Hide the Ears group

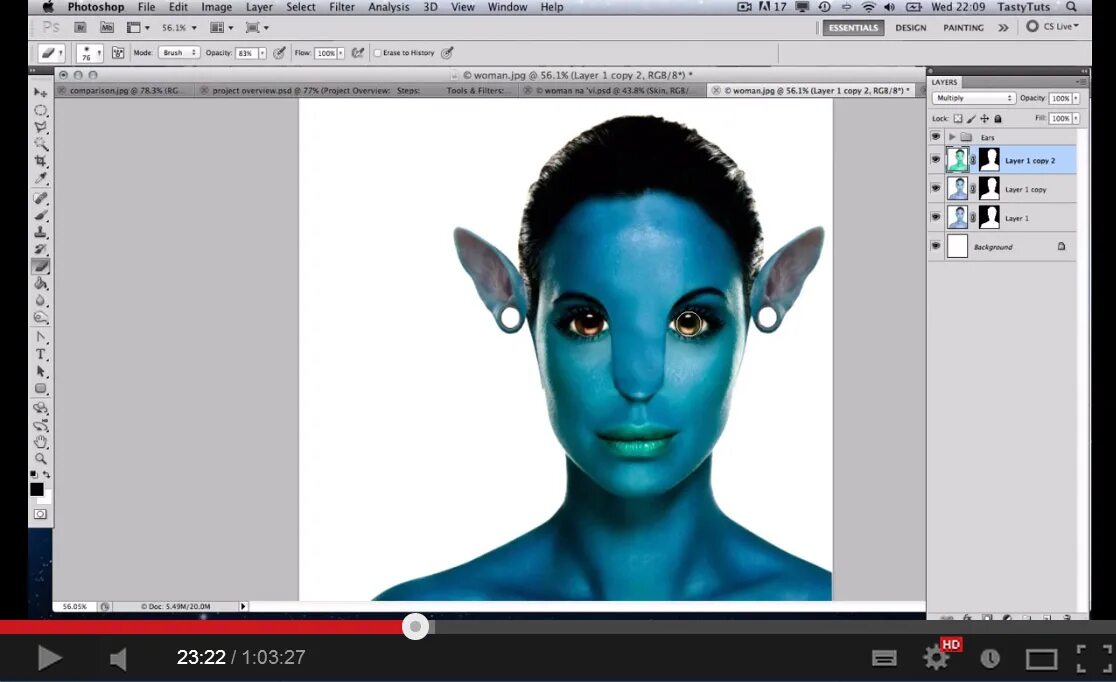click(x=936, y=137)
